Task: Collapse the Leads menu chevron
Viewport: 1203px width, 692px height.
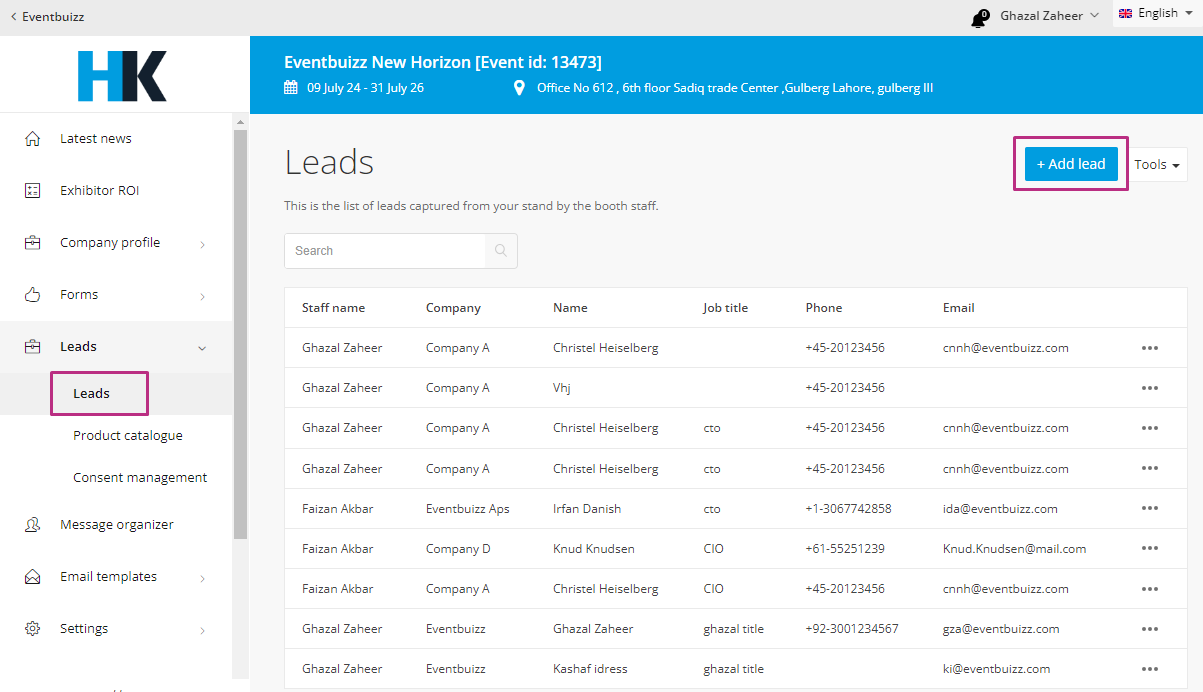Action: pos(203,348)
